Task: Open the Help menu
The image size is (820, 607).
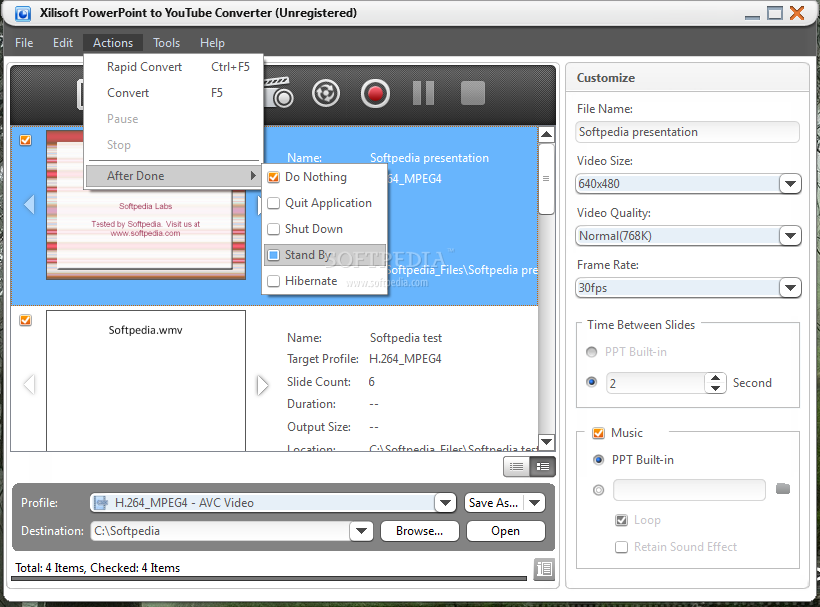Action: pos(212,43)
